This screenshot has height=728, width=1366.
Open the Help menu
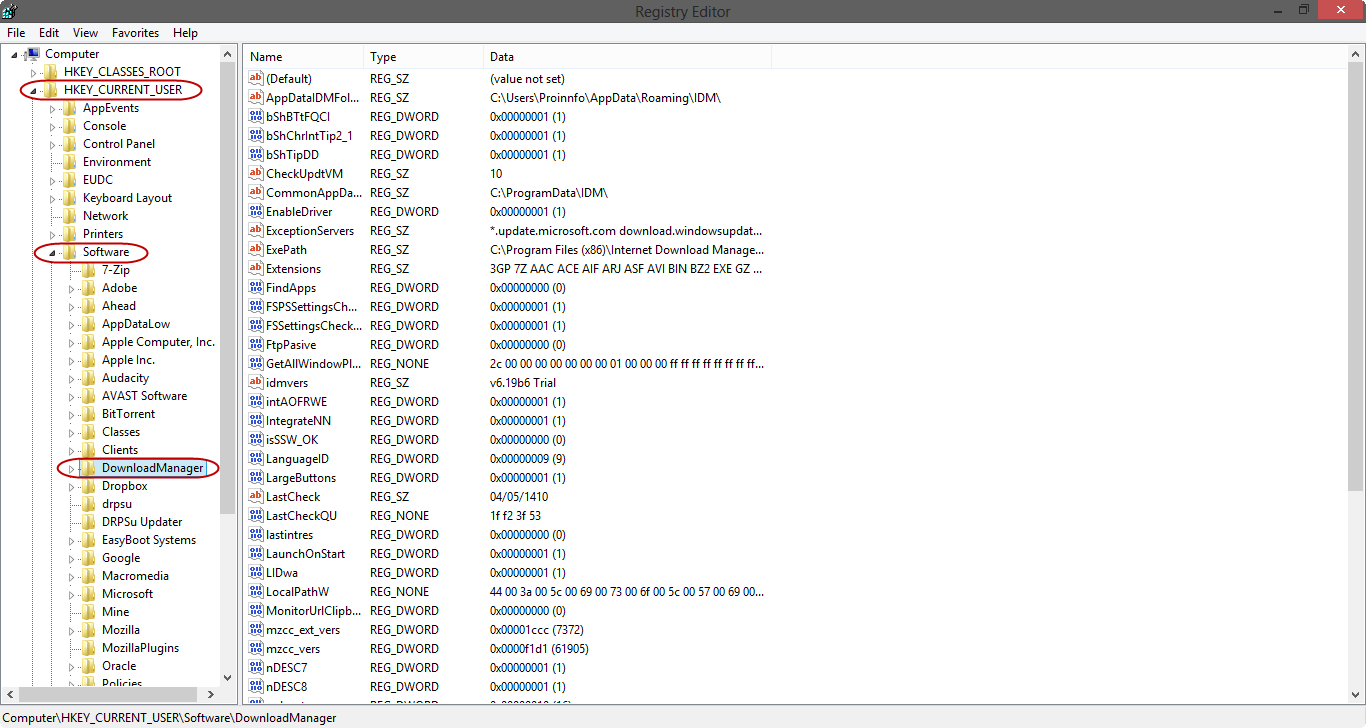[x=186, y=33]
